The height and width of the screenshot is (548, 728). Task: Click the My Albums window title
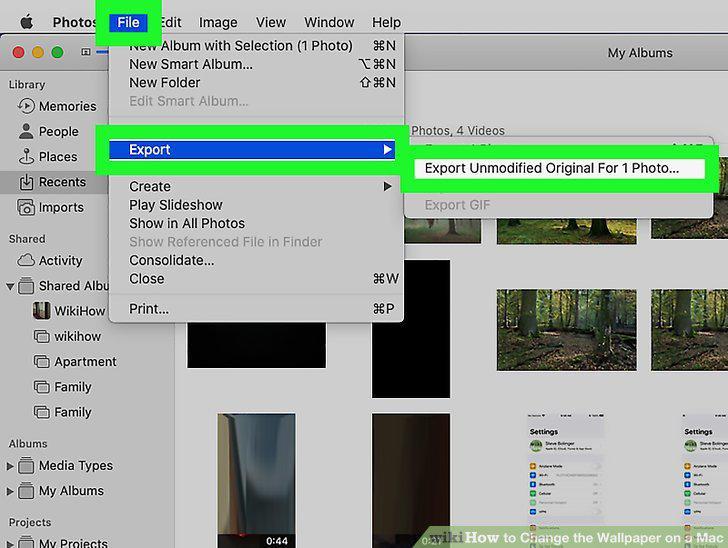click(640, 53)
